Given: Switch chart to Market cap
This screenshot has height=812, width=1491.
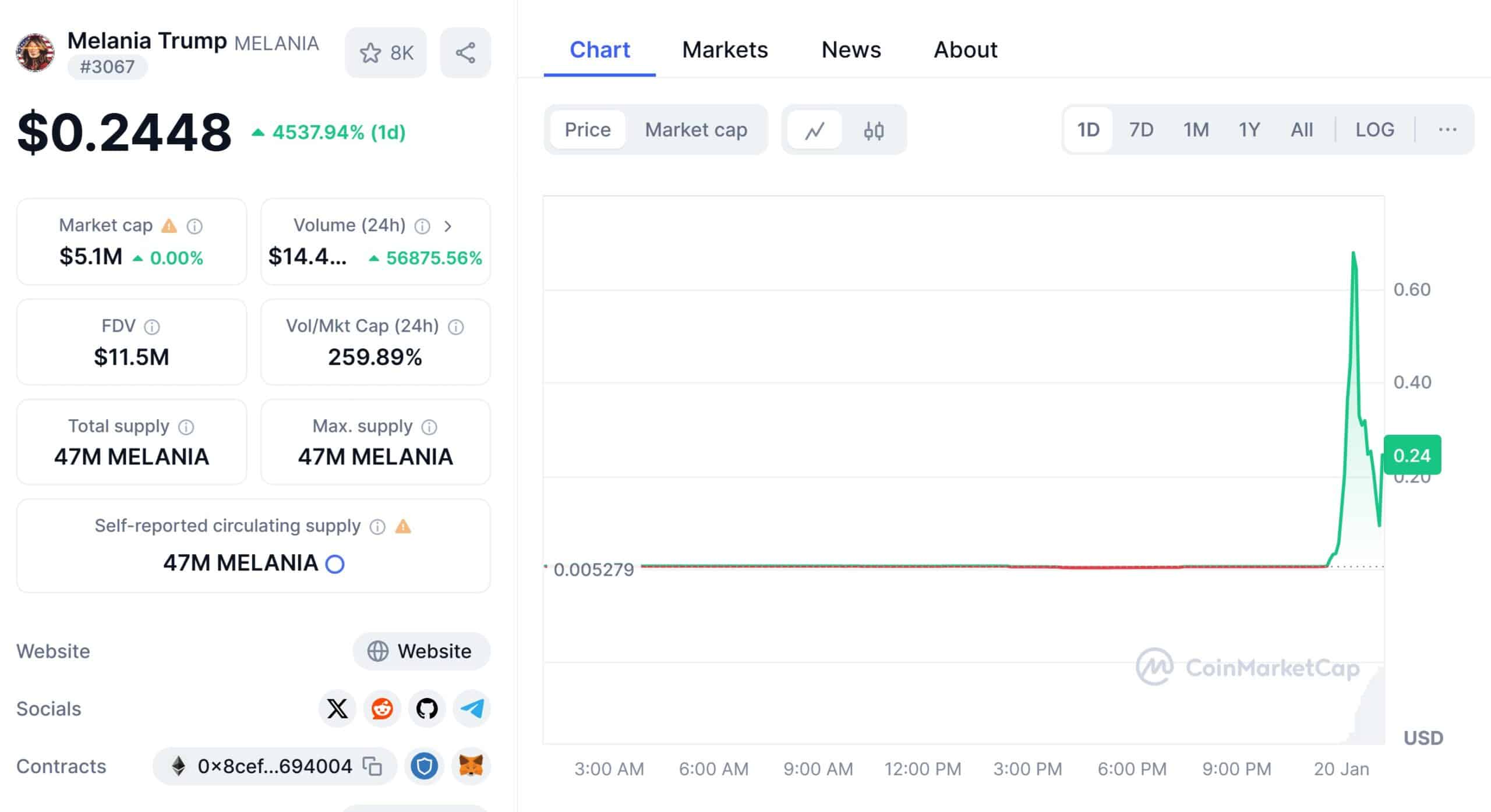Looking at the screenshot, I should click(695, 129).
